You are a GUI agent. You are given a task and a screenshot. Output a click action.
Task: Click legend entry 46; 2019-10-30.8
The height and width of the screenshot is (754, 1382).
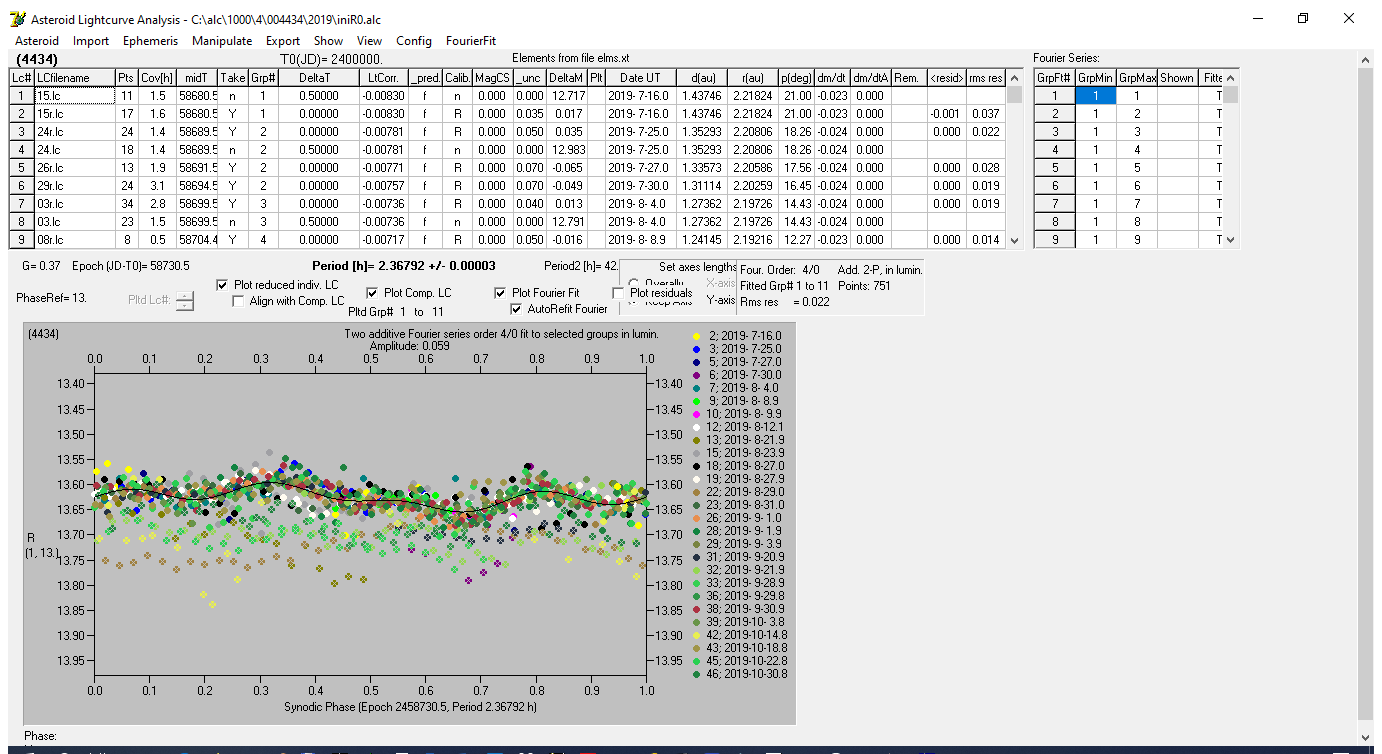(x=748, y=673)
